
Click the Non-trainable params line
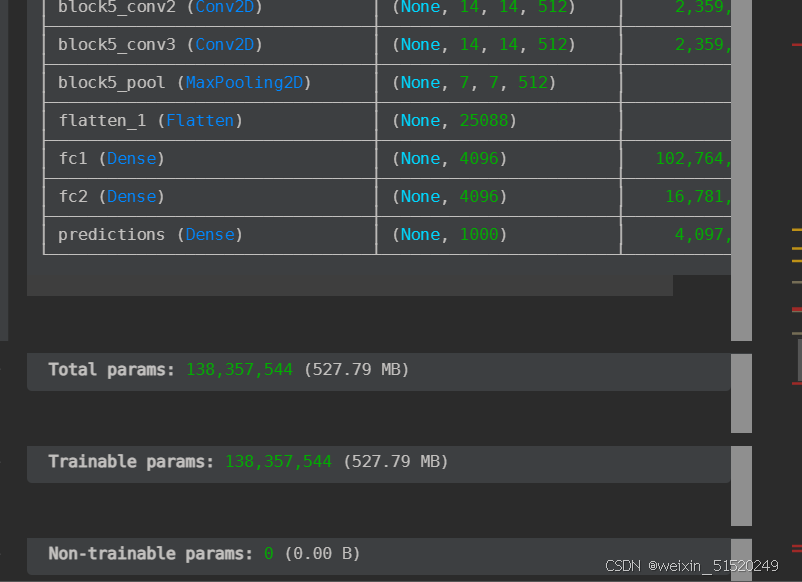tap(204, 554)
